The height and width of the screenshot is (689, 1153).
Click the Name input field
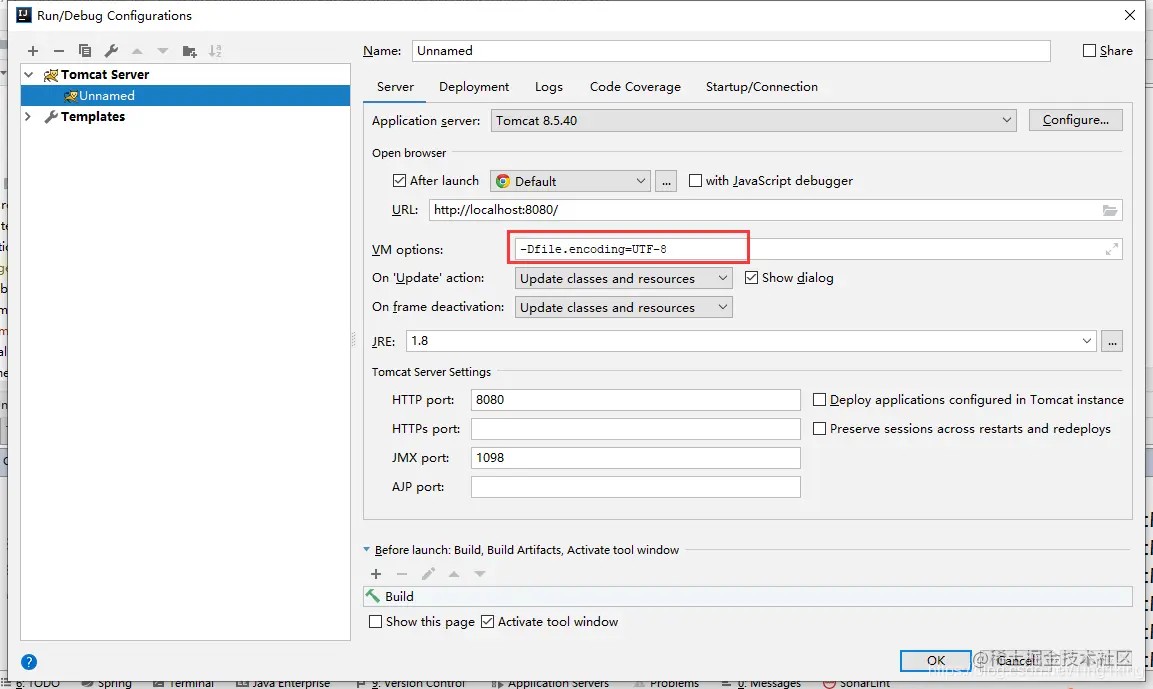point(731,51)
